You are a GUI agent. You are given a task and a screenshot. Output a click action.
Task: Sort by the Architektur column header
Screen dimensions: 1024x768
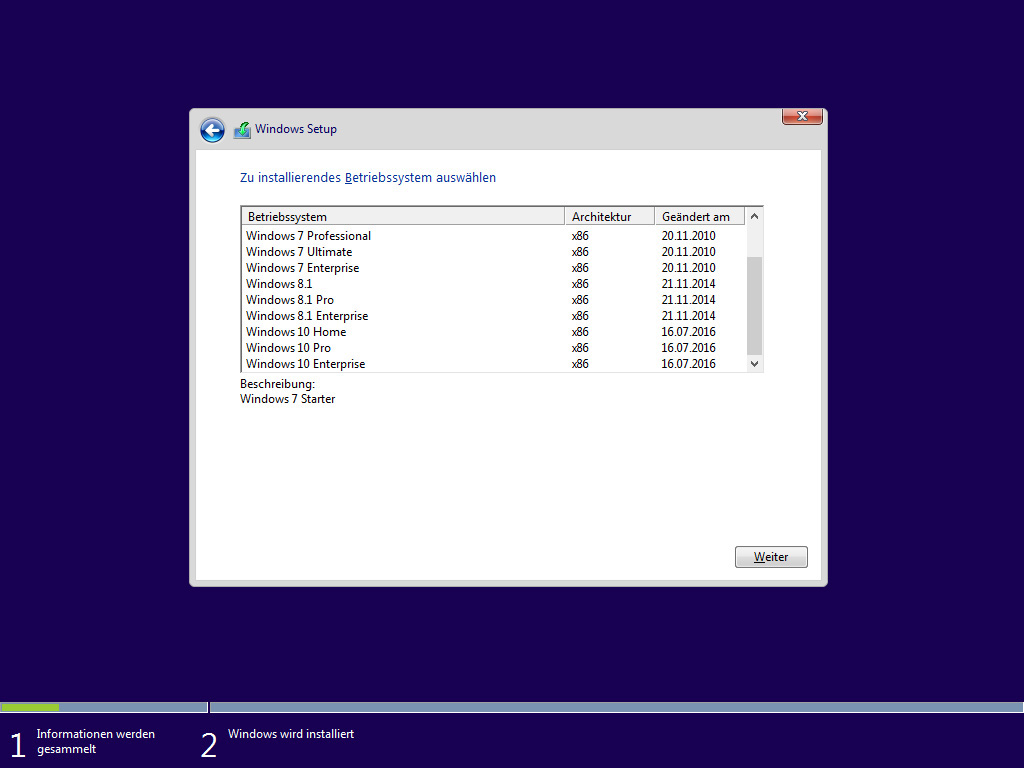click(609, 216)
